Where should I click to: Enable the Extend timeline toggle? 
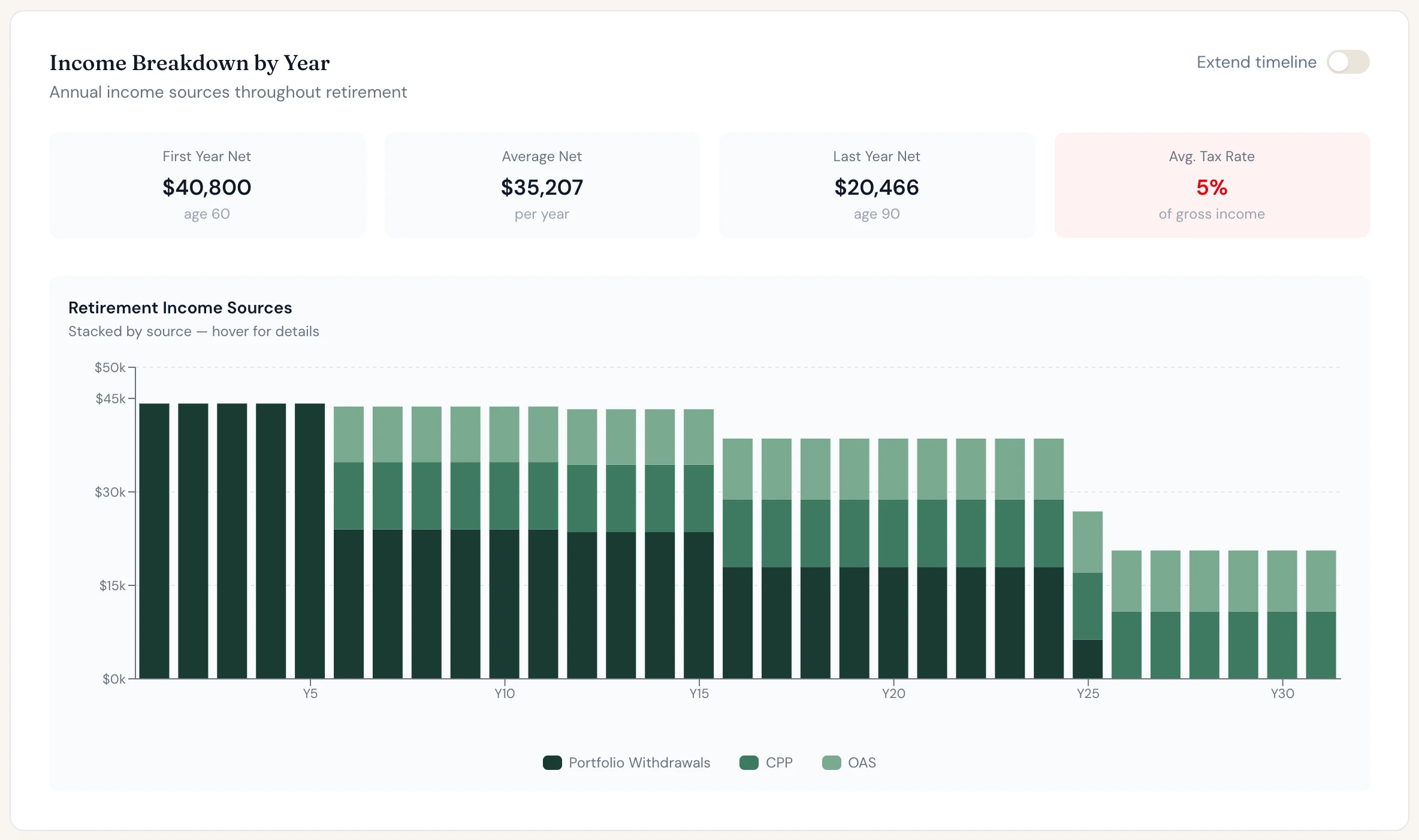click(x=1348, y=62)
